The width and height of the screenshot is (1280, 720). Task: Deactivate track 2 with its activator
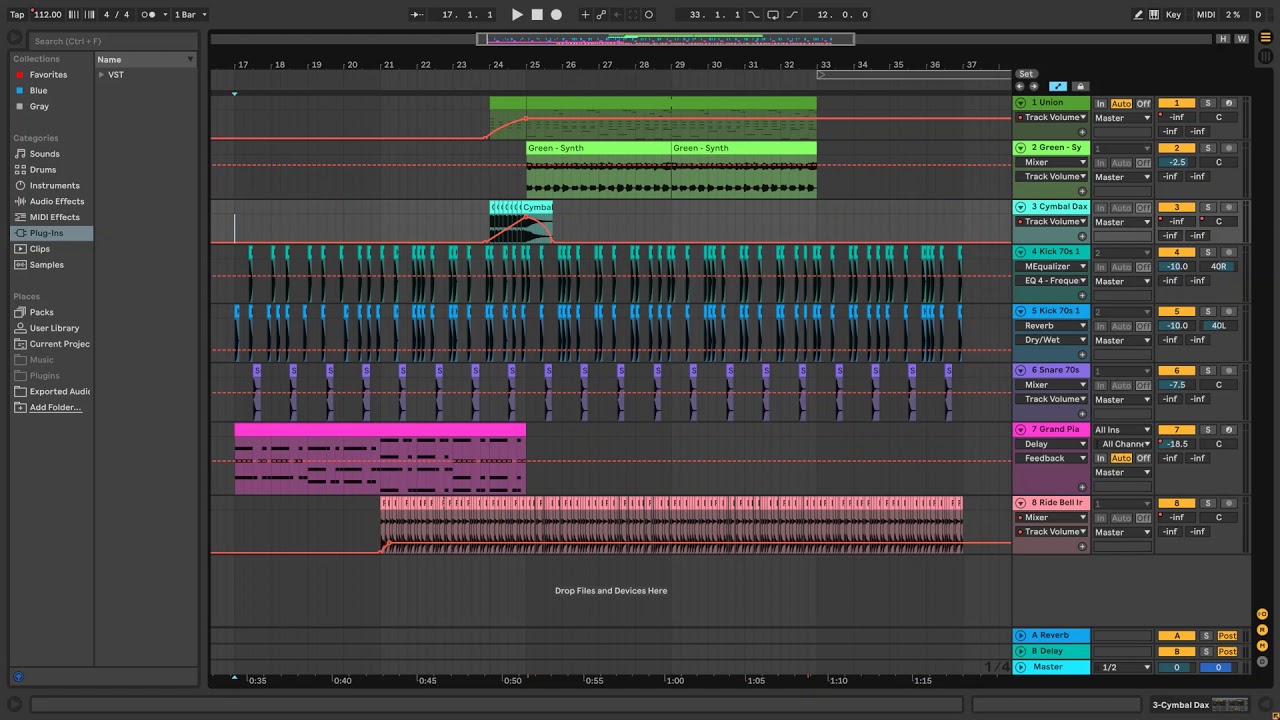1176,148
